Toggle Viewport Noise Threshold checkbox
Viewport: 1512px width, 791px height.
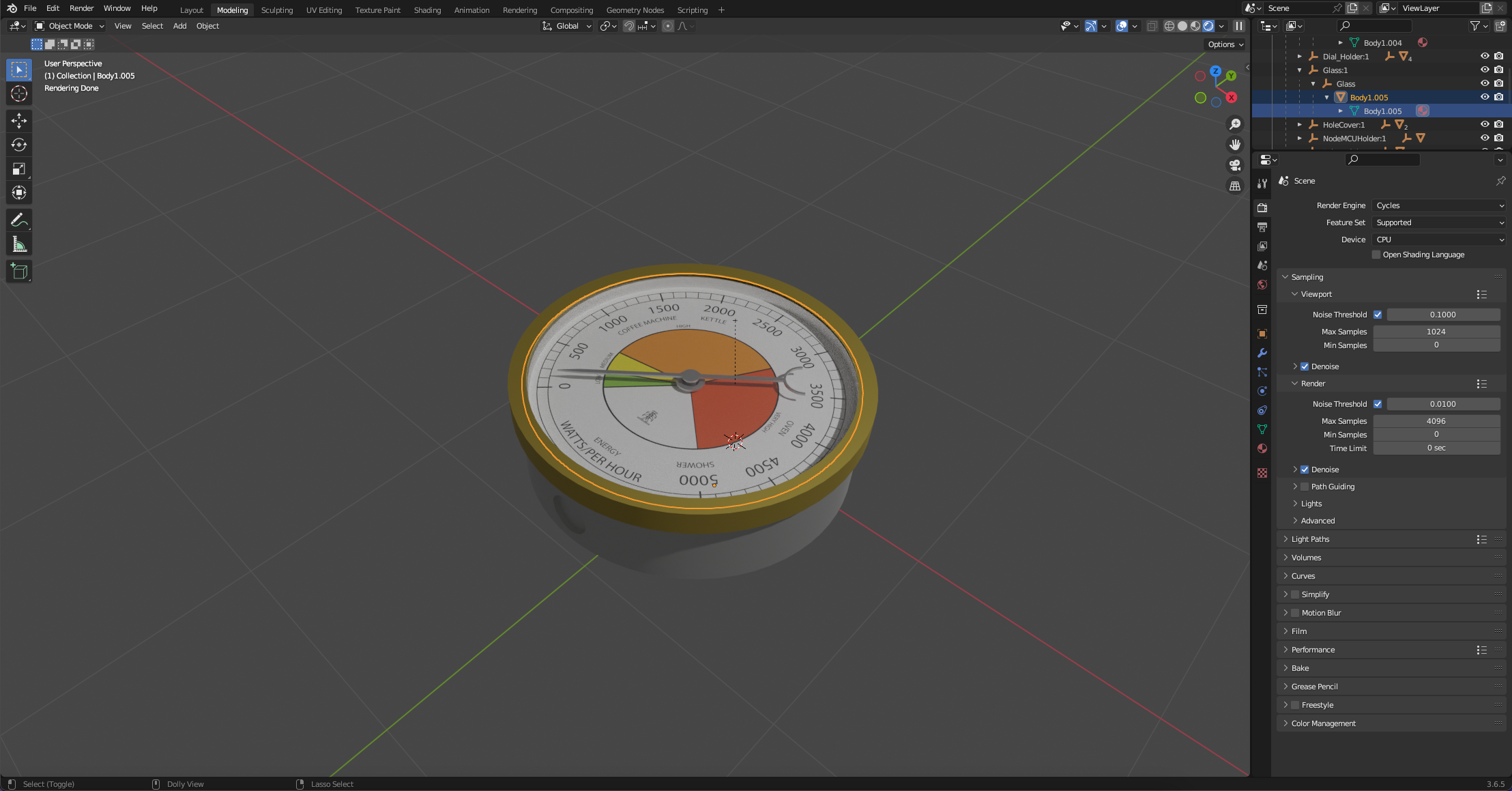coord(1378,315)
